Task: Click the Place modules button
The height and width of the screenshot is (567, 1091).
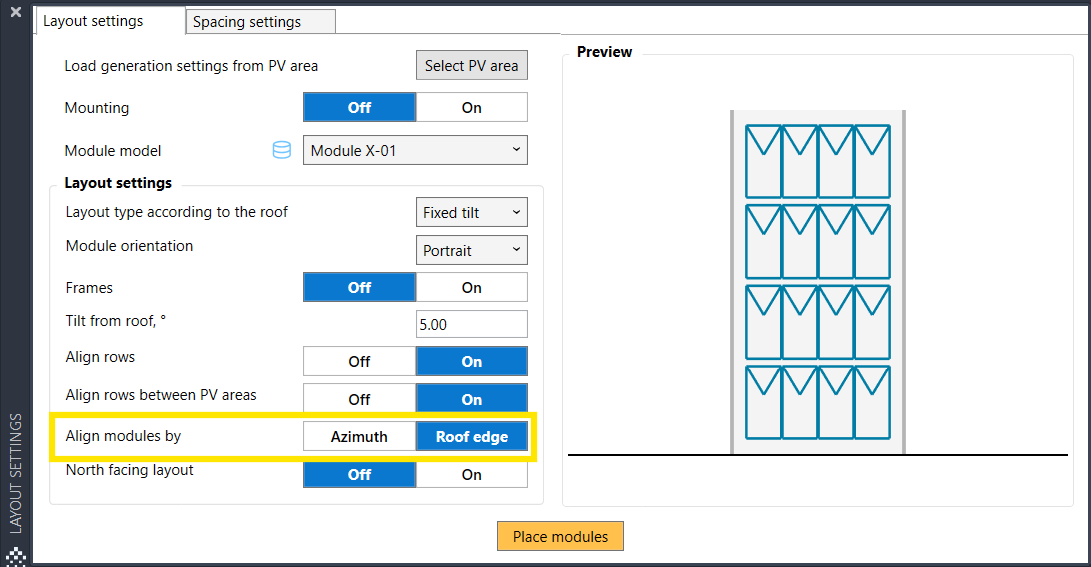Action: [x=560, y=536]
